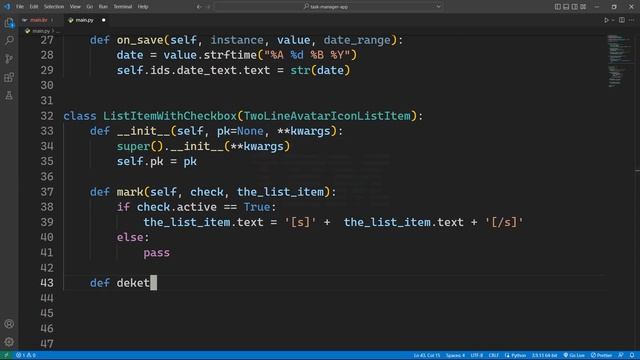This screenshot has height=360, width=640.
Task: Open the Edit menu
Action: pyautogui.click(x=34, y=7)
